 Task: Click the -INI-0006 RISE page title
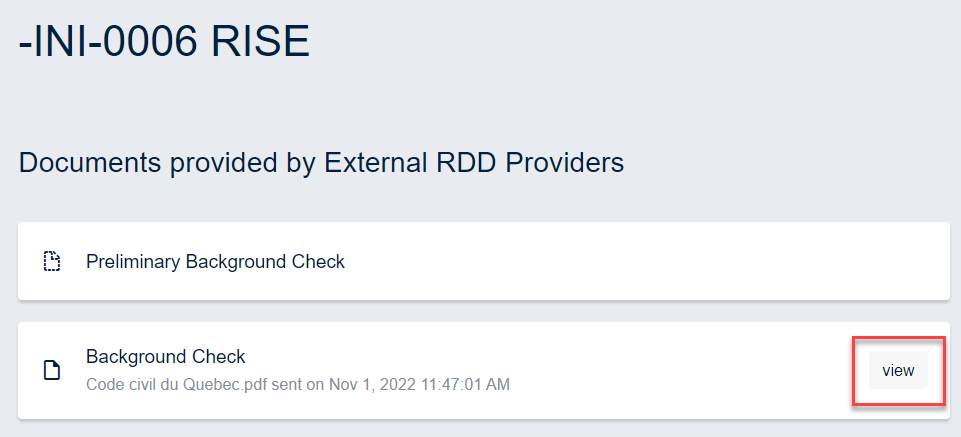tap(164, 42)
